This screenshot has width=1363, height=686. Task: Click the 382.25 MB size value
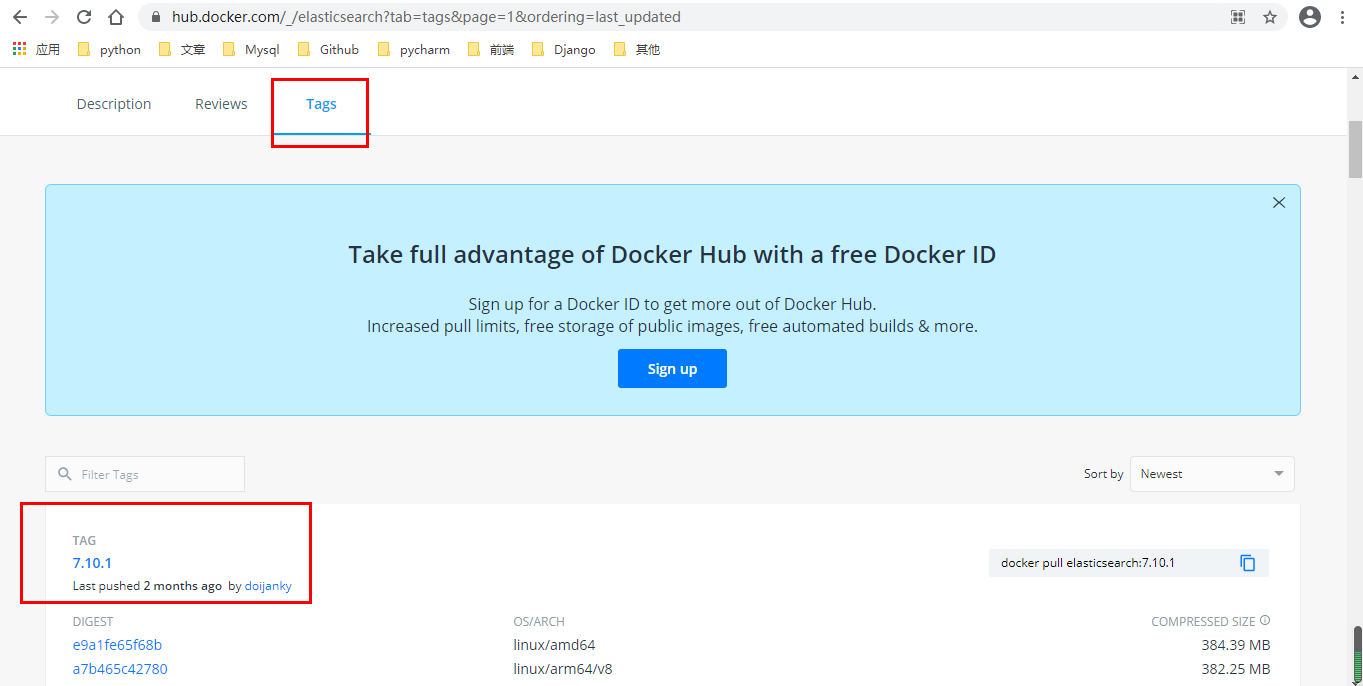1236,669
